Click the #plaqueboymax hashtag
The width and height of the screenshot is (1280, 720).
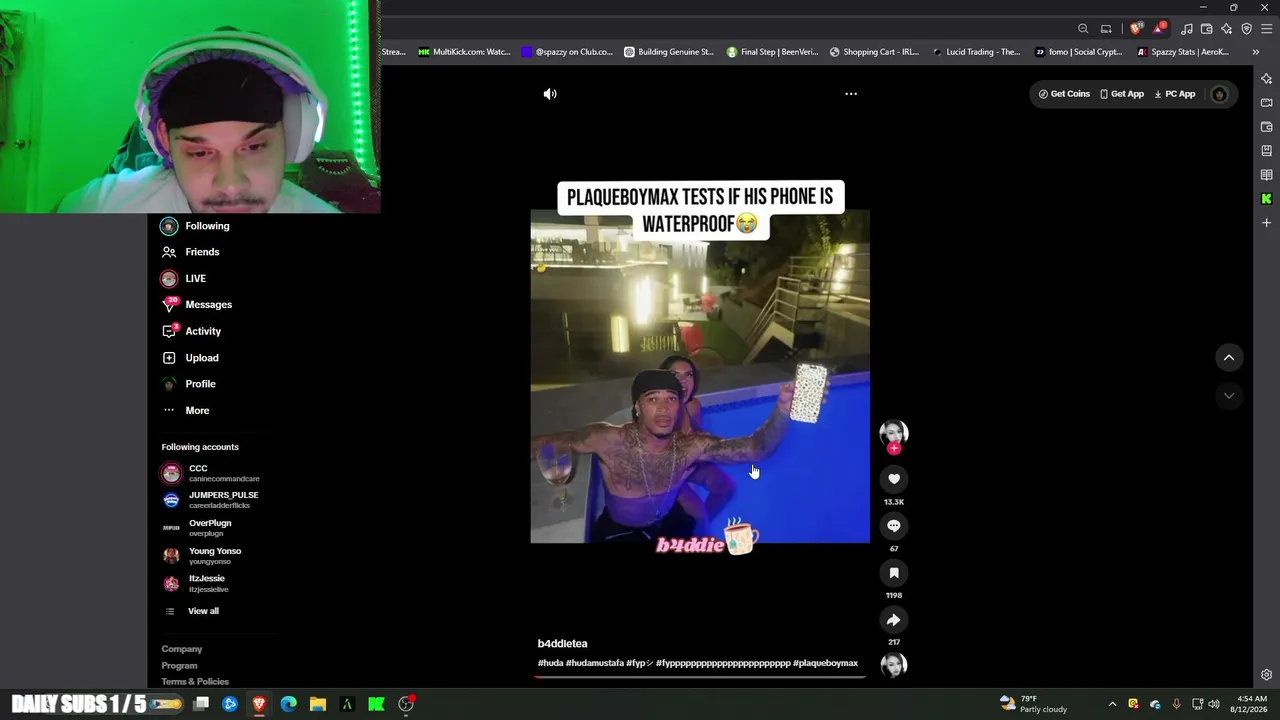[x=825, y=663]
